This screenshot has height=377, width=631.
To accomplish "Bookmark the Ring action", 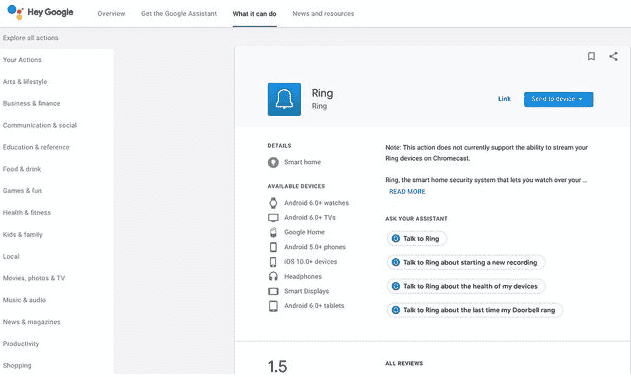I will tap(591, 56).
